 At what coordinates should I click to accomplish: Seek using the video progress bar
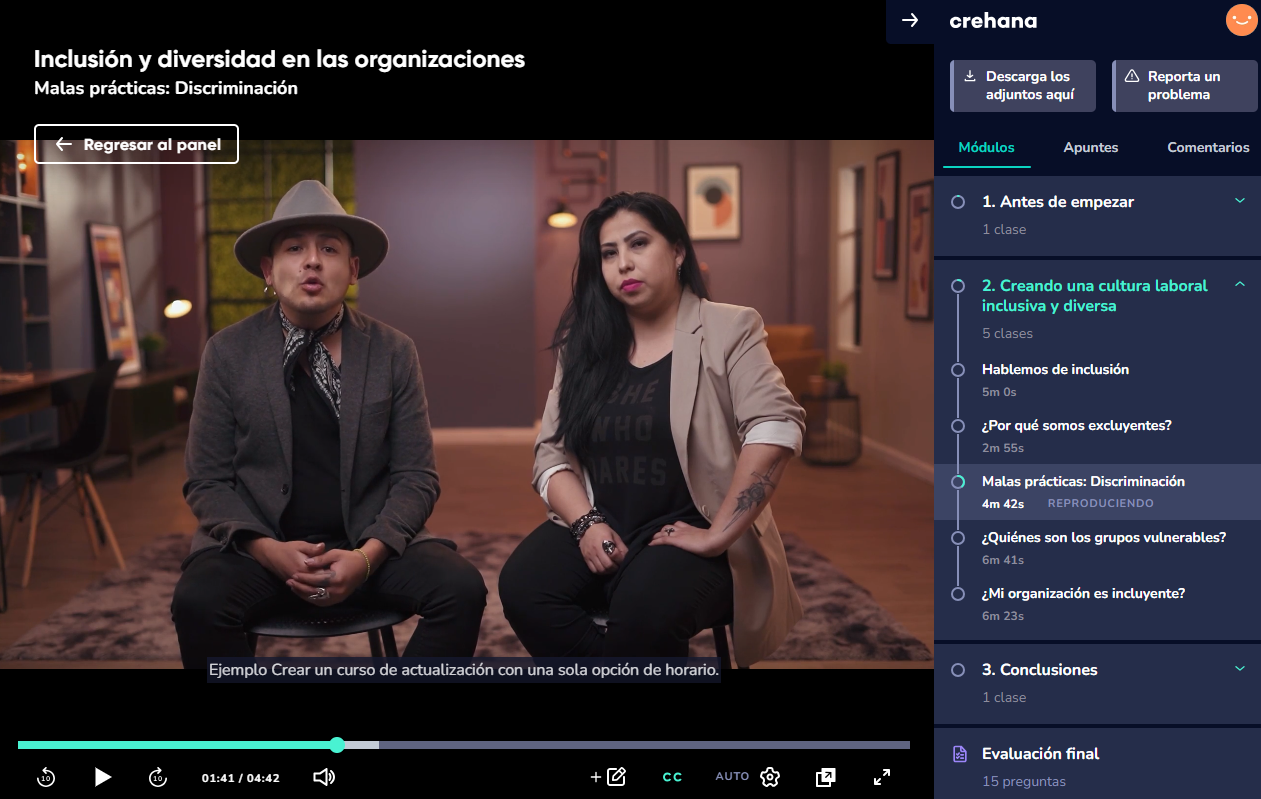pos(465,745)
